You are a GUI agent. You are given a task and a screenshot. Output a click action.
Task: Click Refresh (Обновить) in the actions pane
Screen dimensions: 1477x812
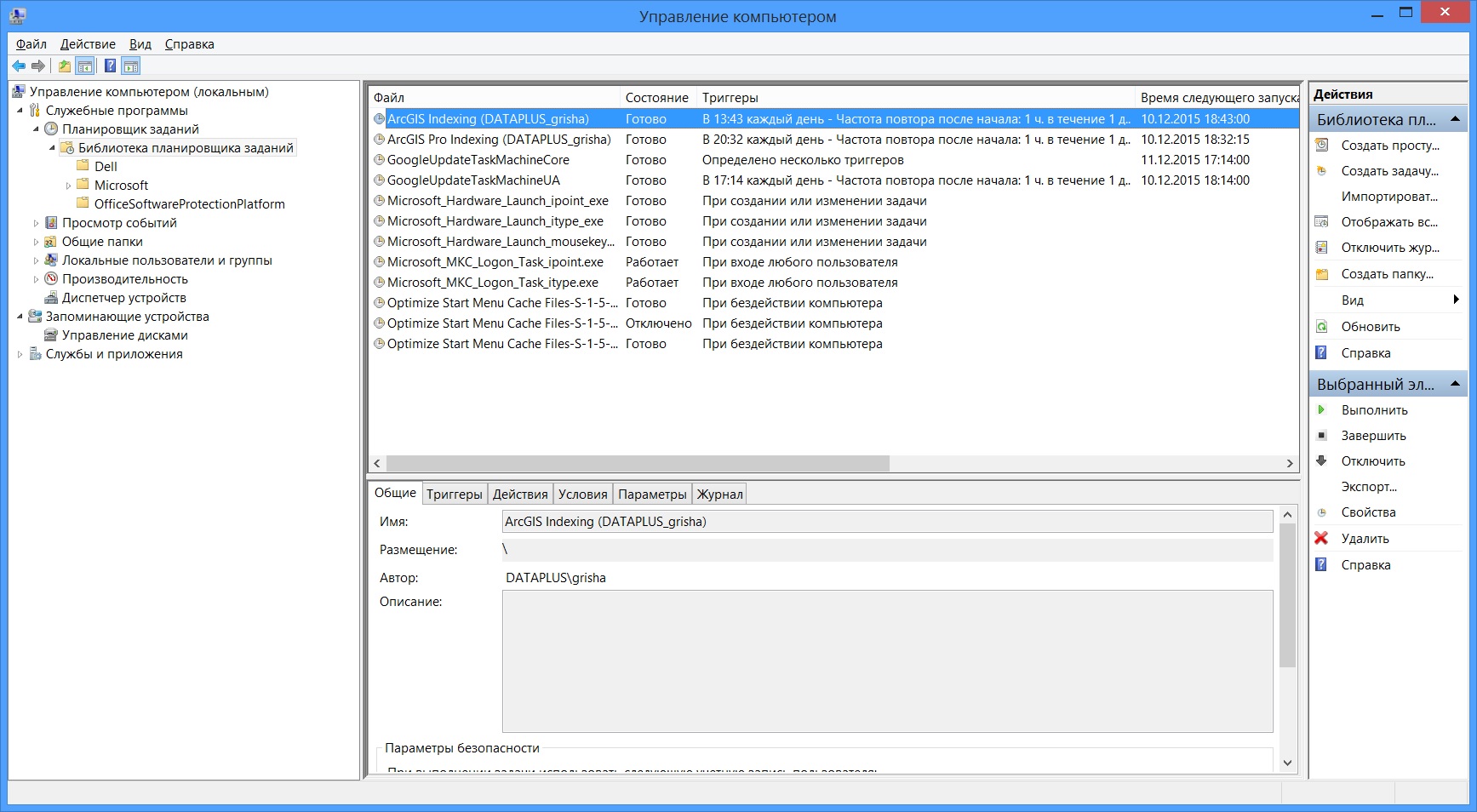tap(1370, 327)
